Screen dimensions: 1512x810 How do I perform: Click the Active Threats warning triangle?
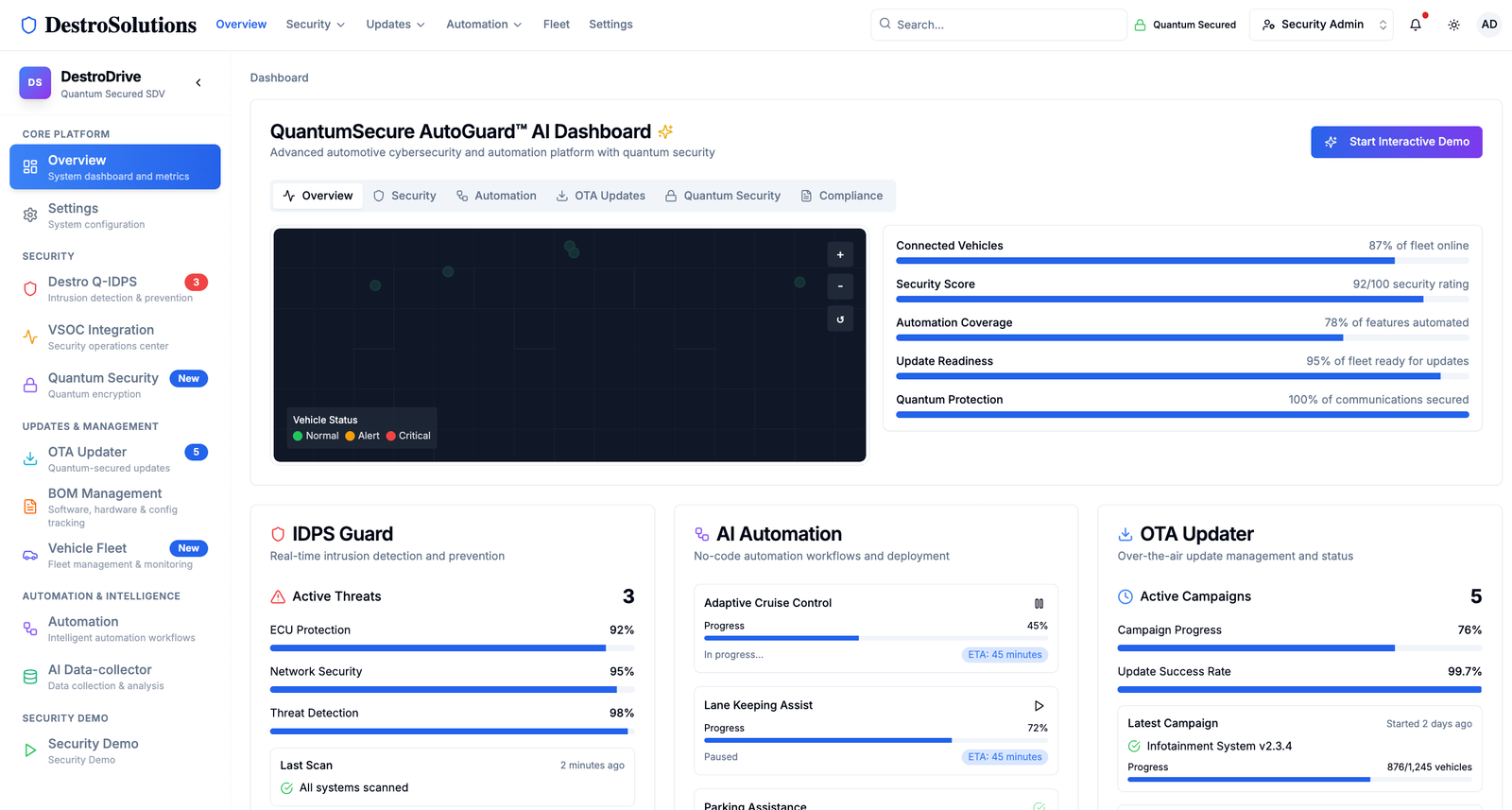tap(278, 596)
